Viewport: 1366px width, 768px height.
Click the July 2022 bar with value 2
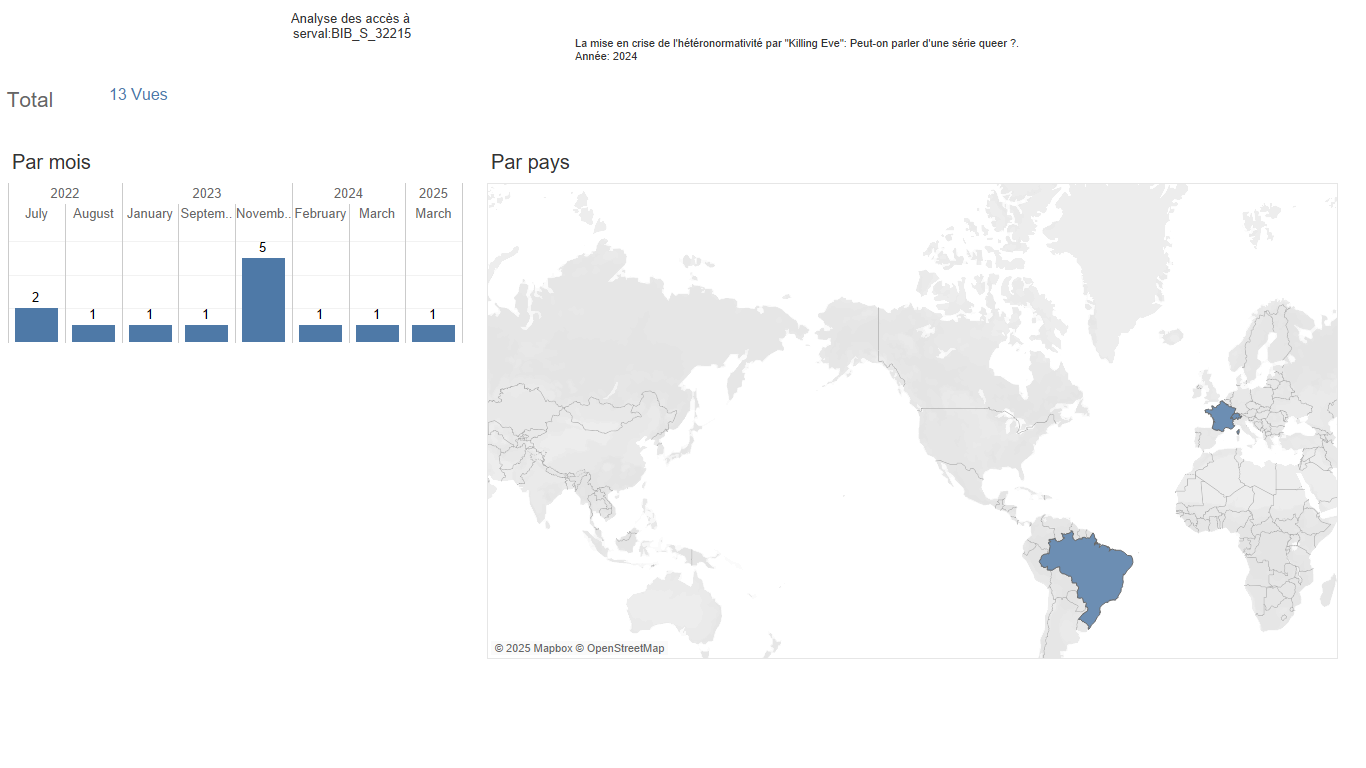[36, 325]
